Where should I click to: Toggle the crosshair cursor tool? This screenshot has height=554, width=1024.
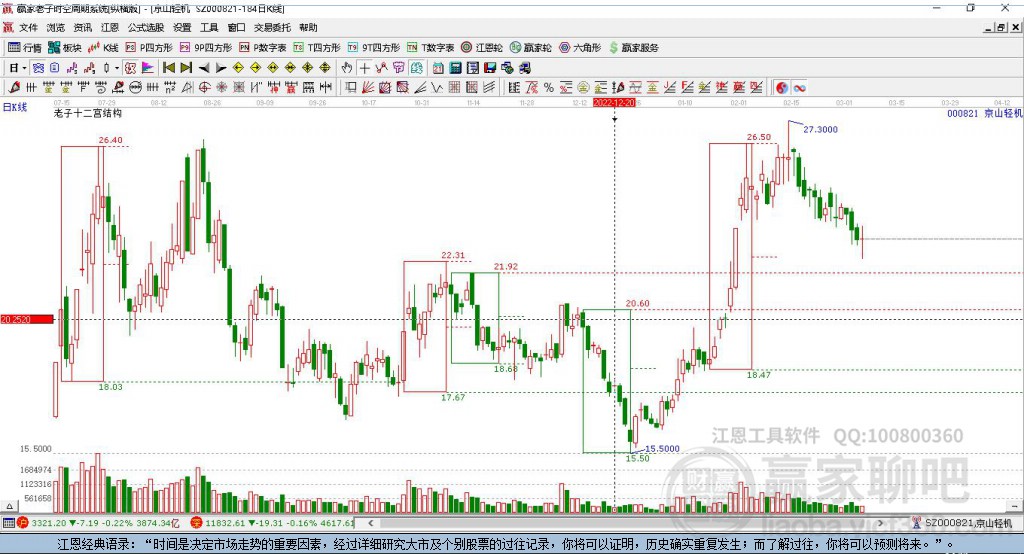[365, 67]
